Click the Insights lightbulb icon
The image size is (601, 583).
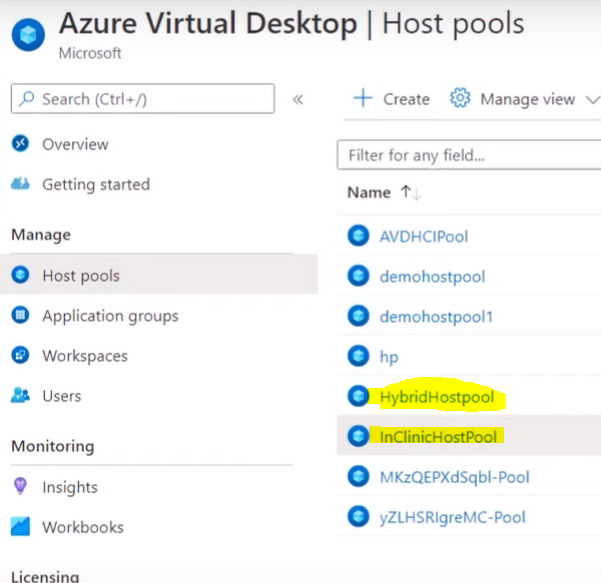coord(20,486)
